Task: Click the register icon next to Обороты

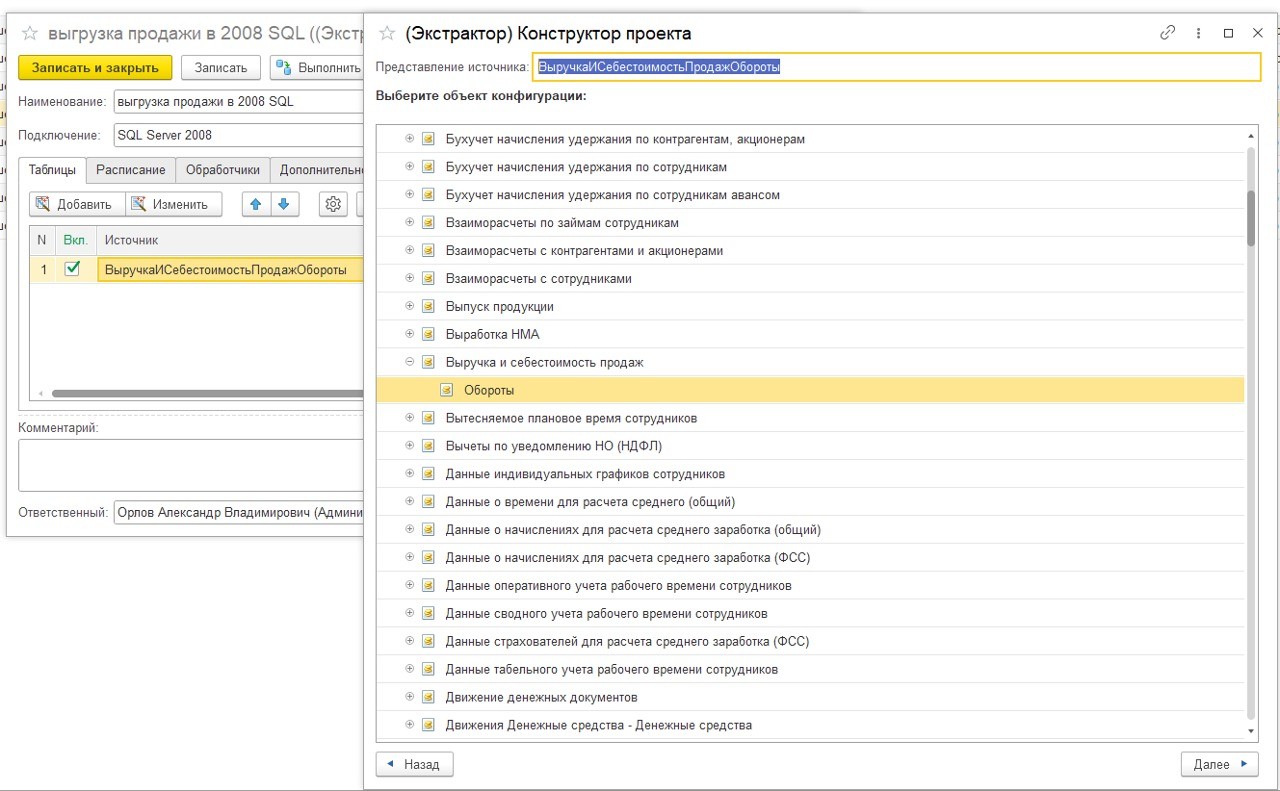Action: 447,390
